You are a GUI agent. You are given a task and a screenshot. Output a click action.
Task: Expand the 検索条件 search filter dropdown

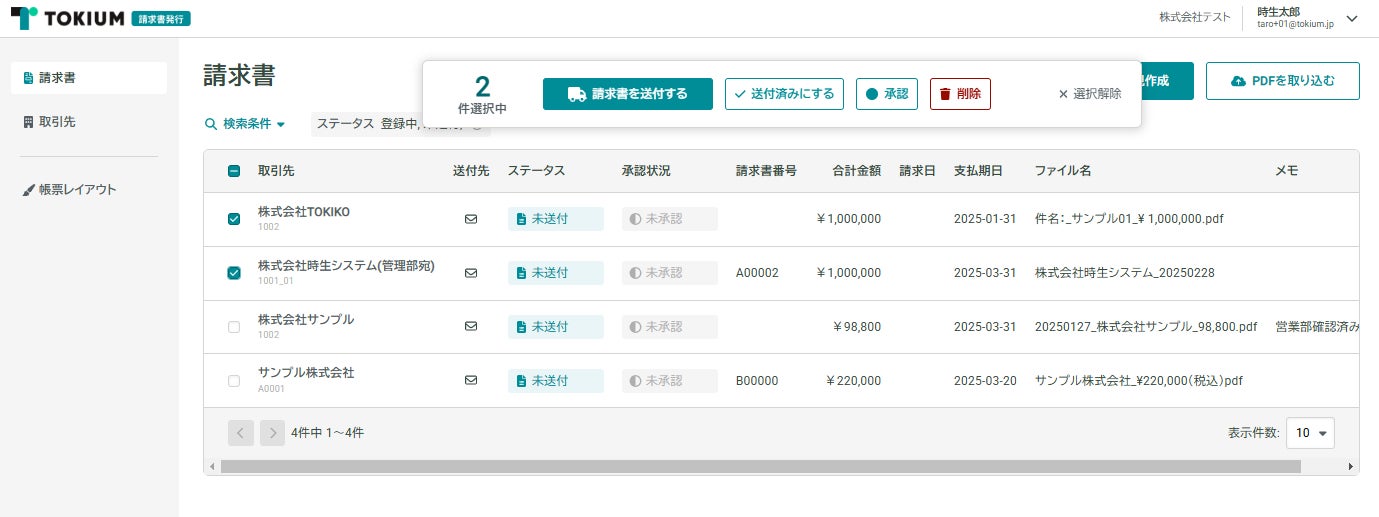coord(245,124)
